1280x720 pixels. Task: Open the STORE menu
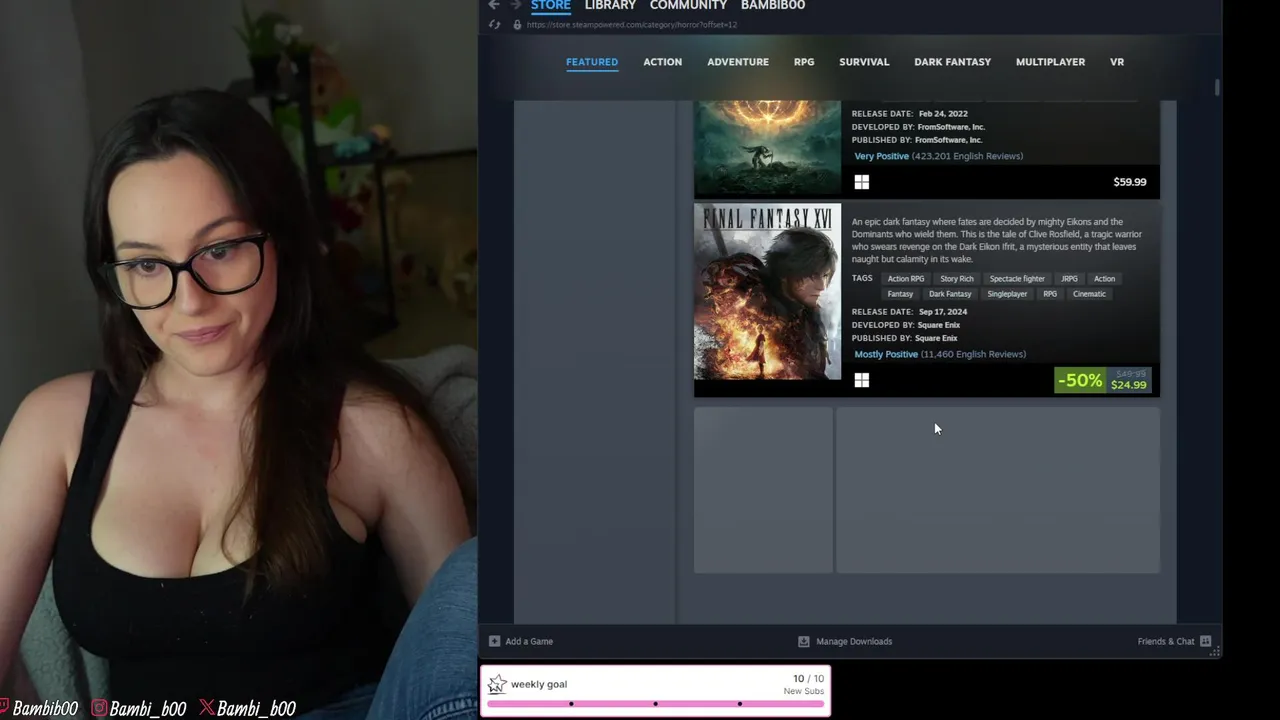(x=550, y=5)
